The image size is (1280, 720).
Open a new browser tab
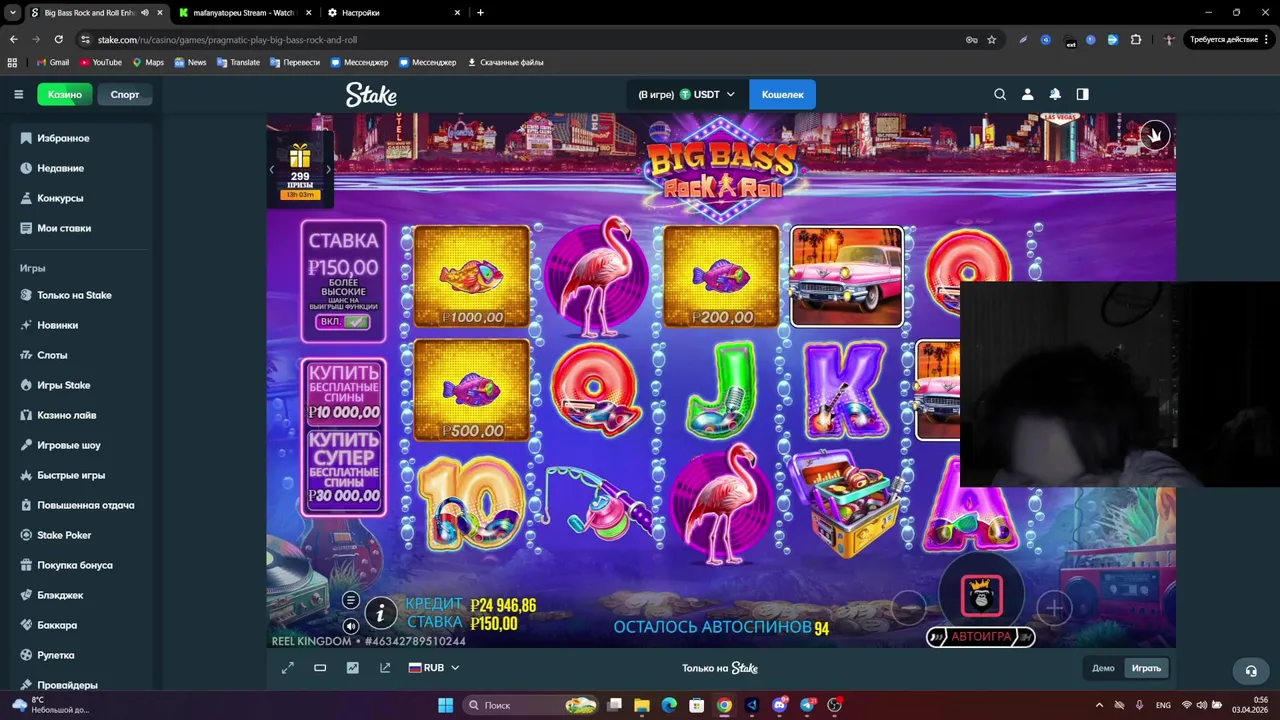[x=480, y=13]
